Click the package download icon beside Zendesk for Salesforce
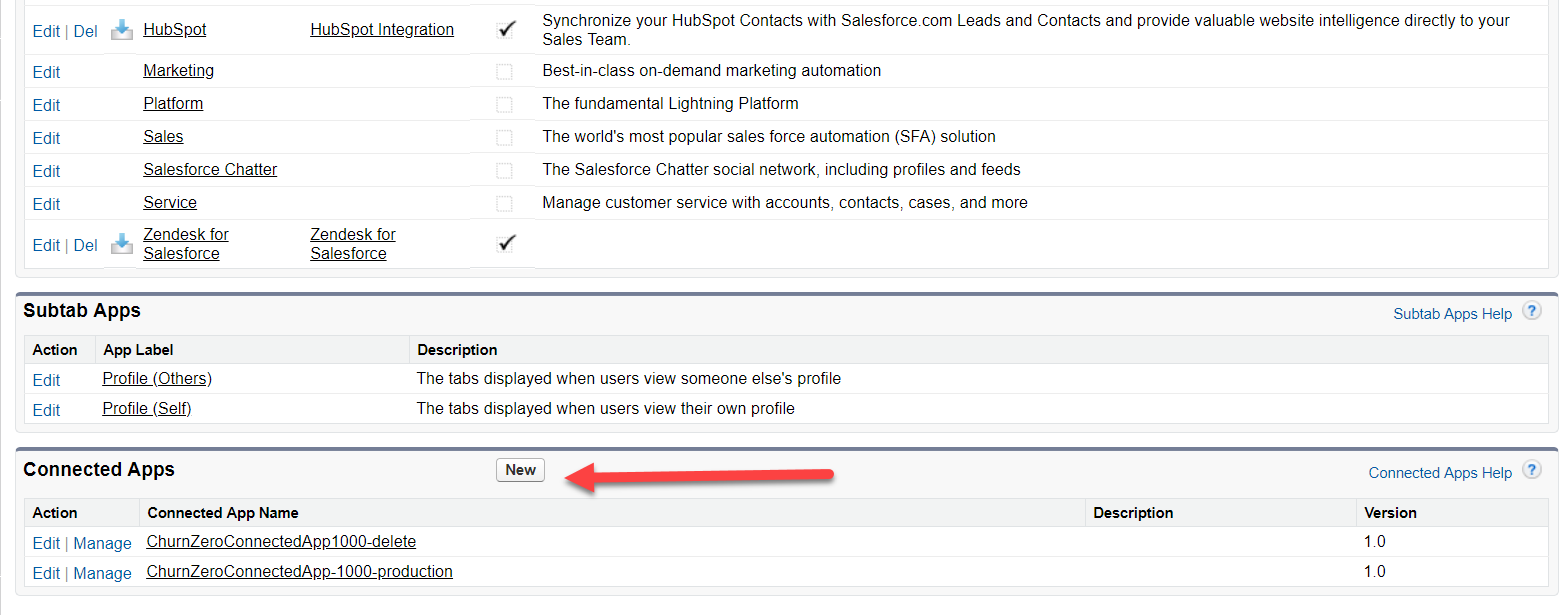Screen dimensions: 1568x615 121,244
